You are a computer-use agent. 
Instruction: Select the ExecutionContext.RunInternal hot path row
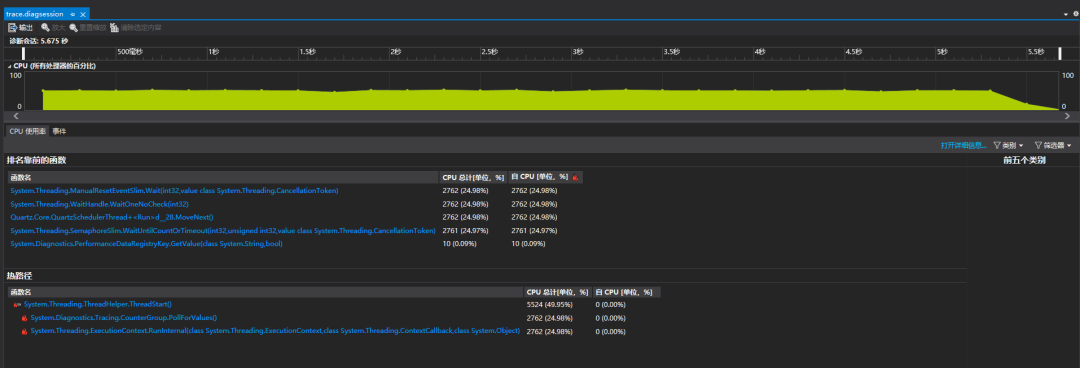pyautogui.click(x=275, y=331)
